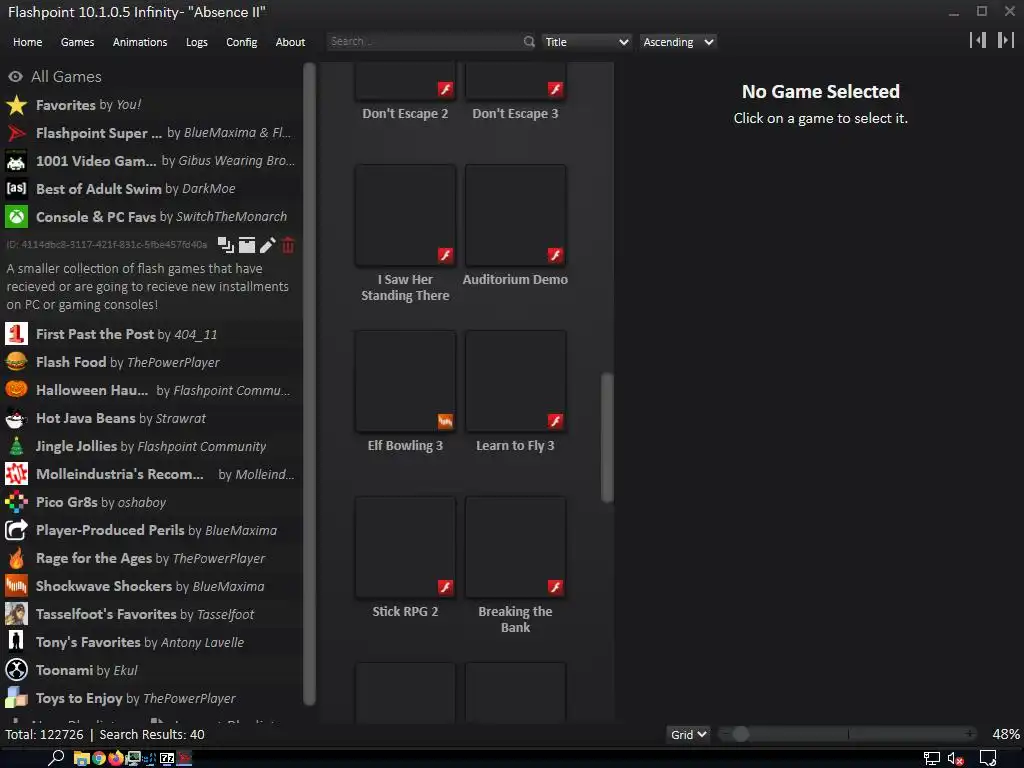Open the Pico Gr8s playlist
The width and height of the screenshot is (1024, 768).
[x=152, y=502]
